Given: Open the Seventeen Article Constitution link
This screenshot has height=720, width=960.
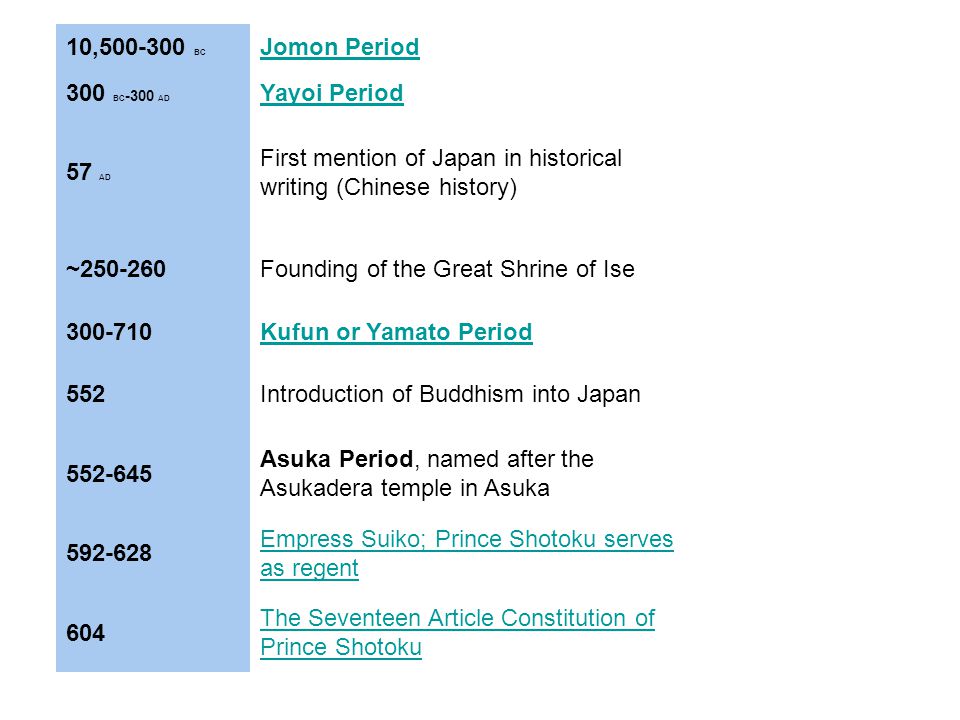Looking at the screenshot, I should (x=457, y=632).
